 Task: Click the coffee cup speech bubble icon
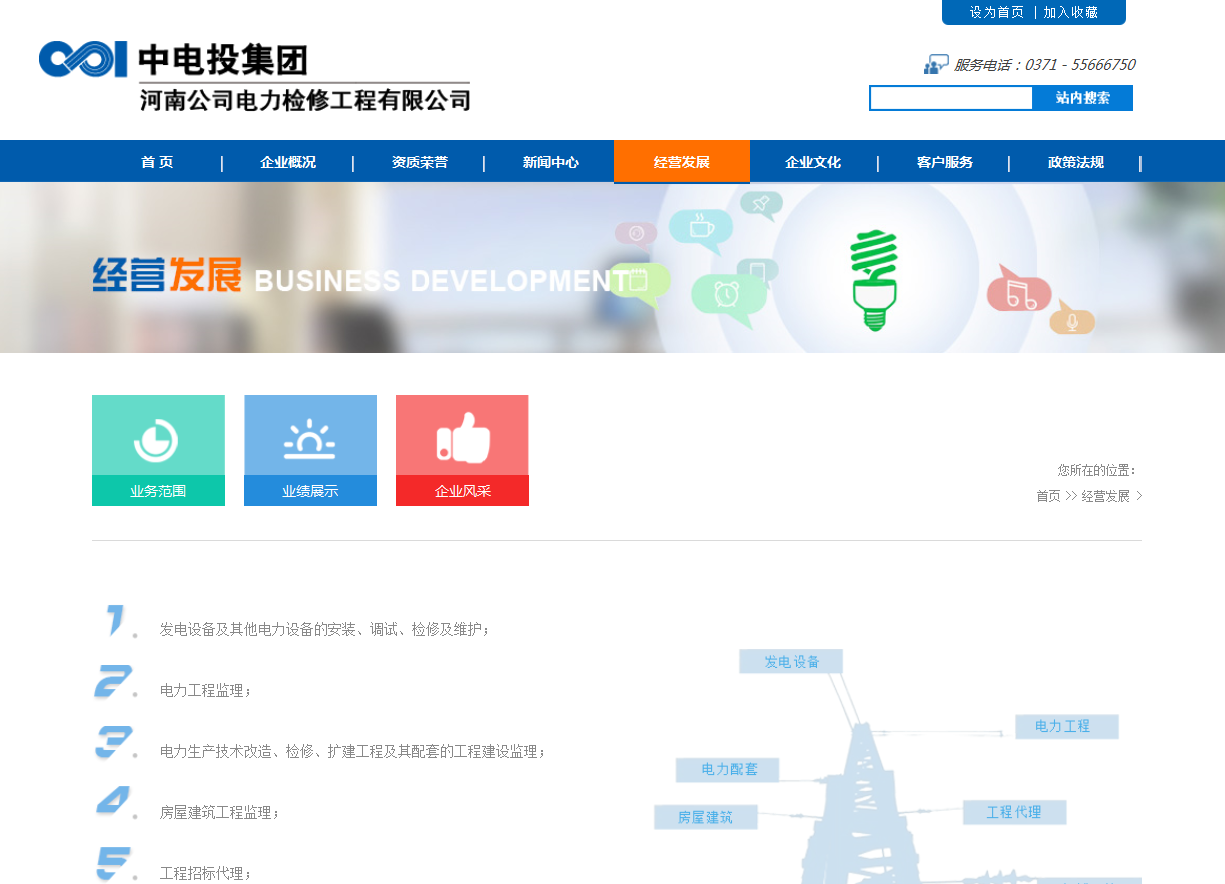pos(700,227)
